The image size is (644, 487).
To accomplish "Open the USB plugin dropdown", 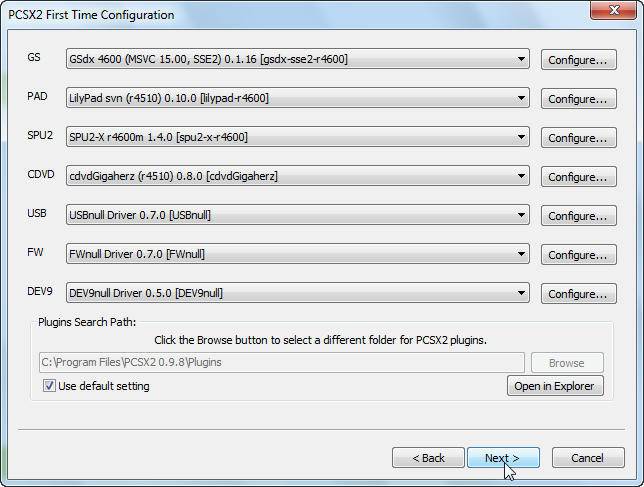I will pyautogui.click(x=298, y=215).
